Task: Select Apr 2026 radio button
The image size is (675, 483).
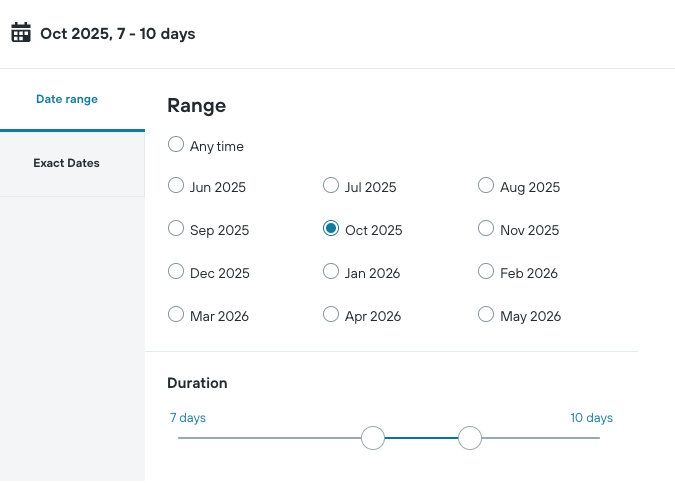Action: click(331, 315)
